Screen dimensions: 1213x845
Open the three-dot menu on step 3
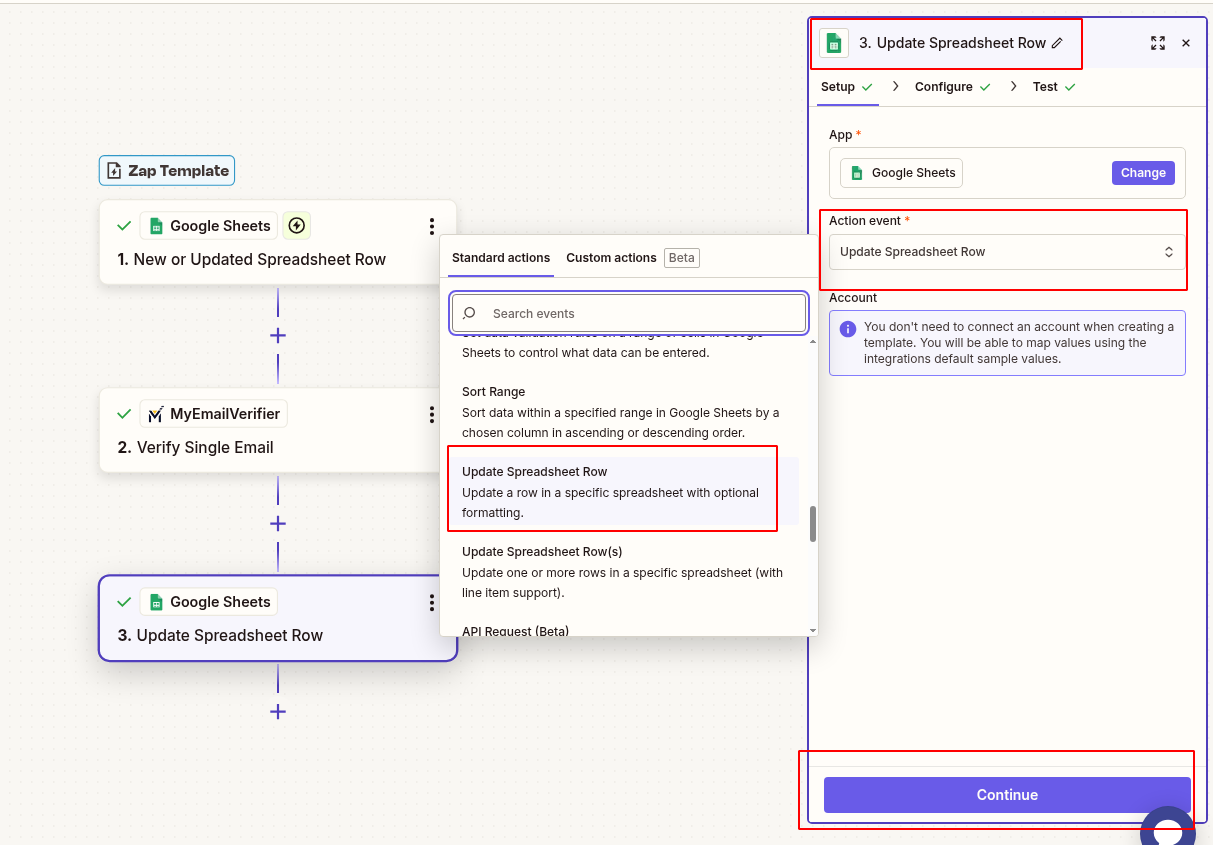coord(431,602)
